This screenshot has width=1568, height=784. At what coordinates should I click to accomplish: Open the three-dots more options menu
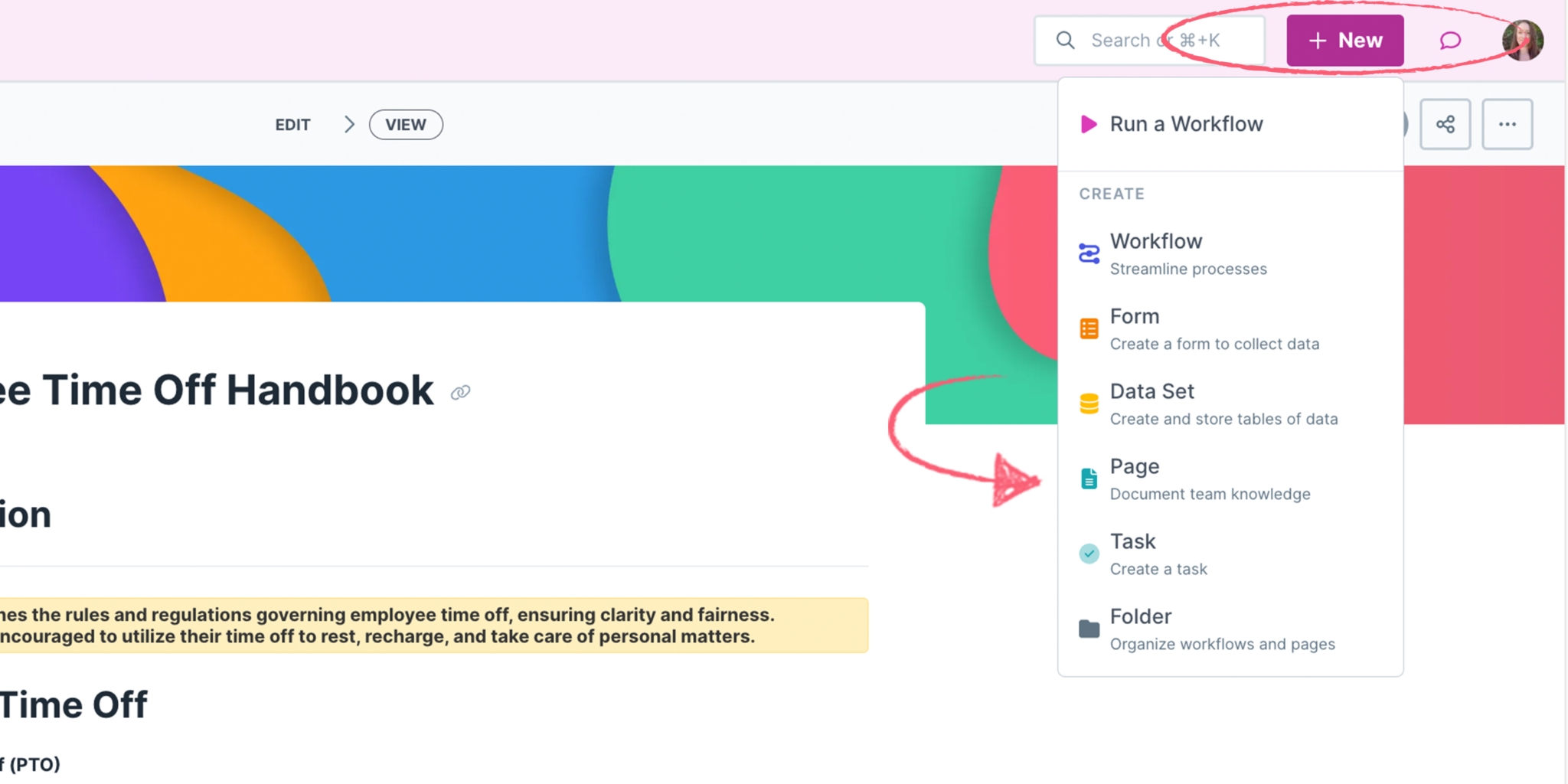[x=1508, y=124]
